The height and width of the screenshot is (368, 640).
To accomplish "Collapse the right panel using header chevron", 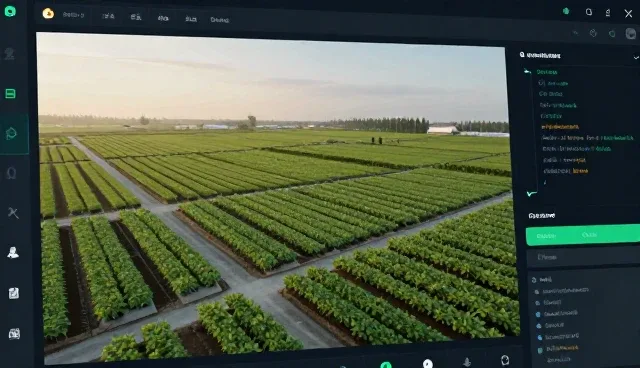I will (636, 58).
